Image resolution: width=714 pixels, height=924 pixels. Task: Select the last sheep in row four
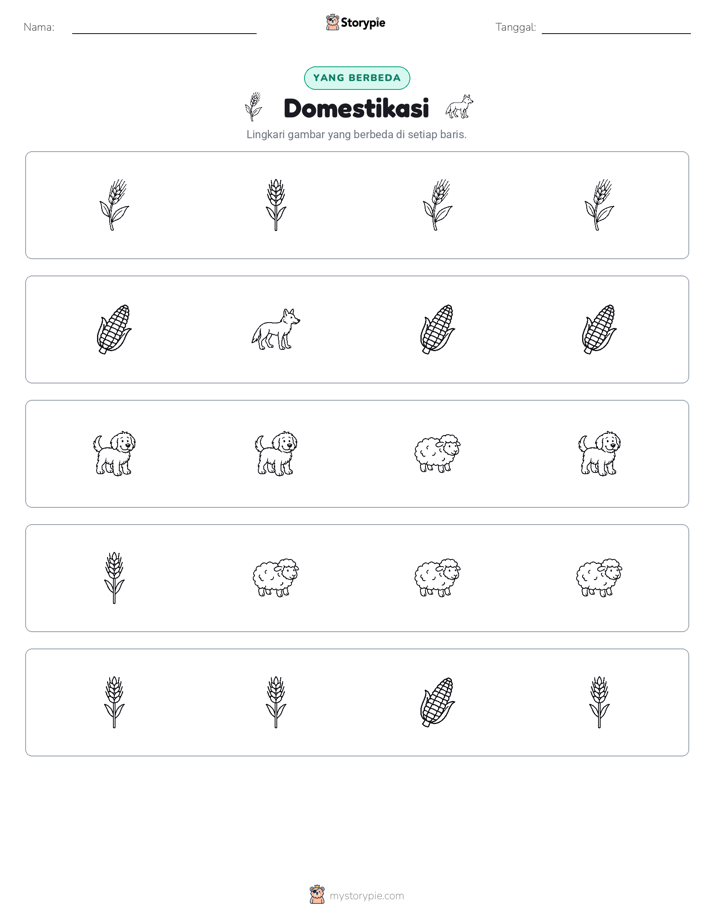point(599,578)
